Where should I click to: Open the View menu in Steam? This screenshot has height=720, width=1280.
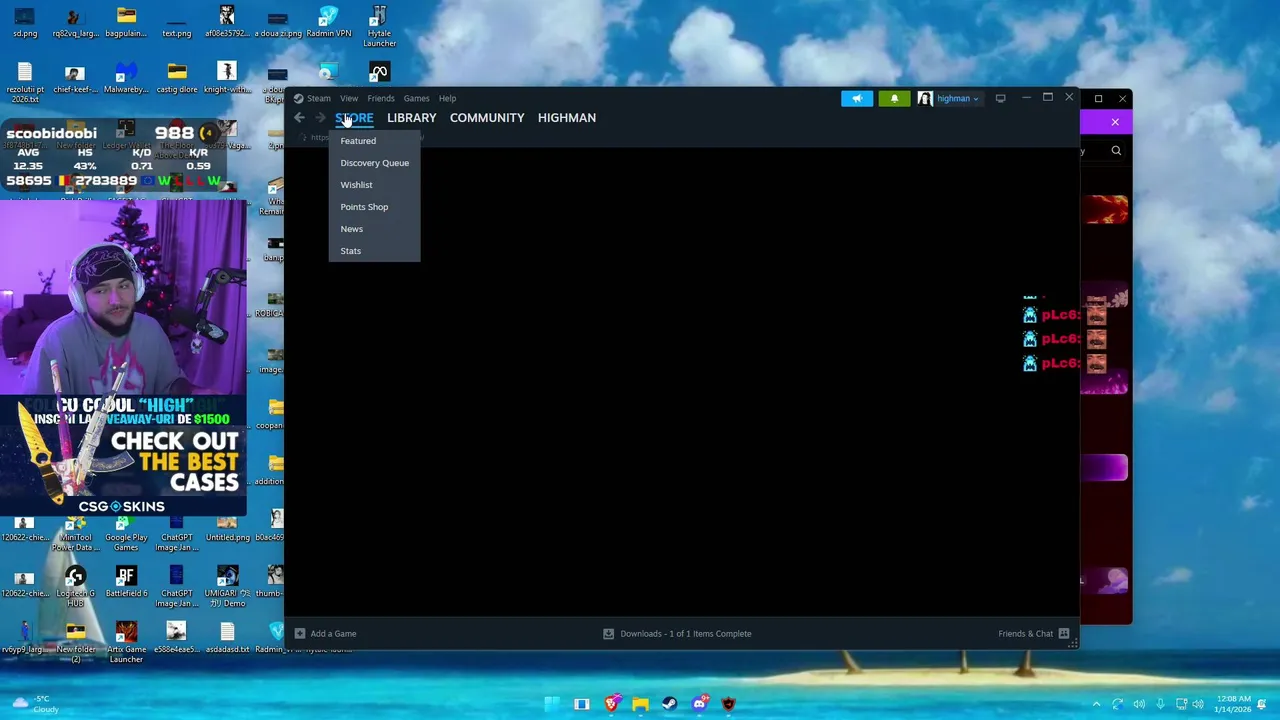(349, 98)
